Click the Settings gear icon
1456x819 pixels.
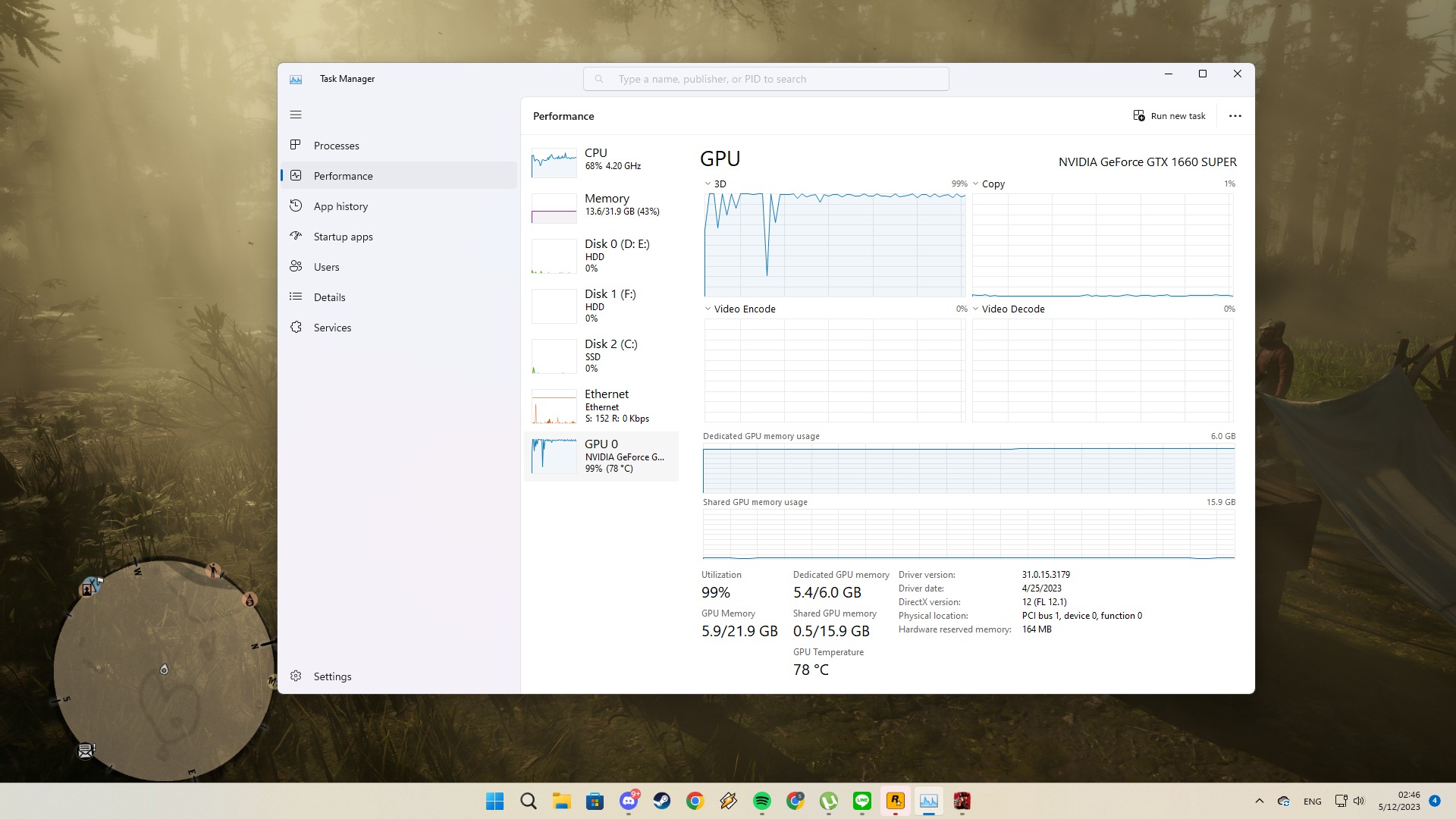click(x=296, y=676)
